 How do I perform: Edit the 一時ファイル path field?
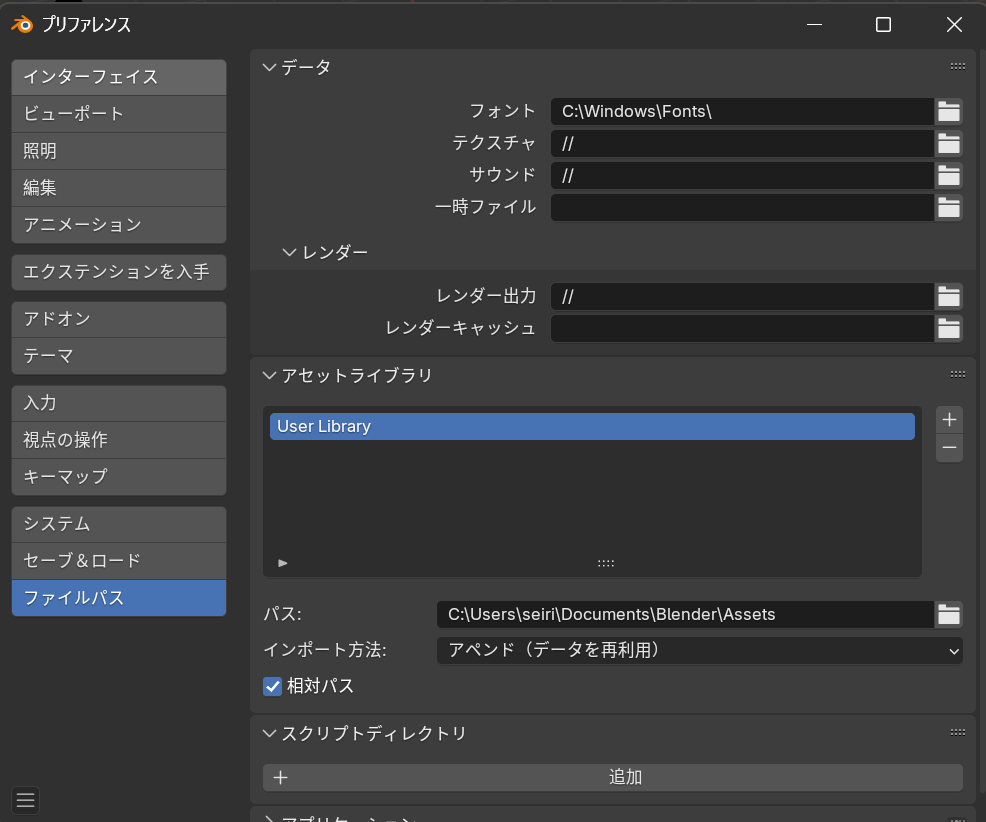[742, 208]
